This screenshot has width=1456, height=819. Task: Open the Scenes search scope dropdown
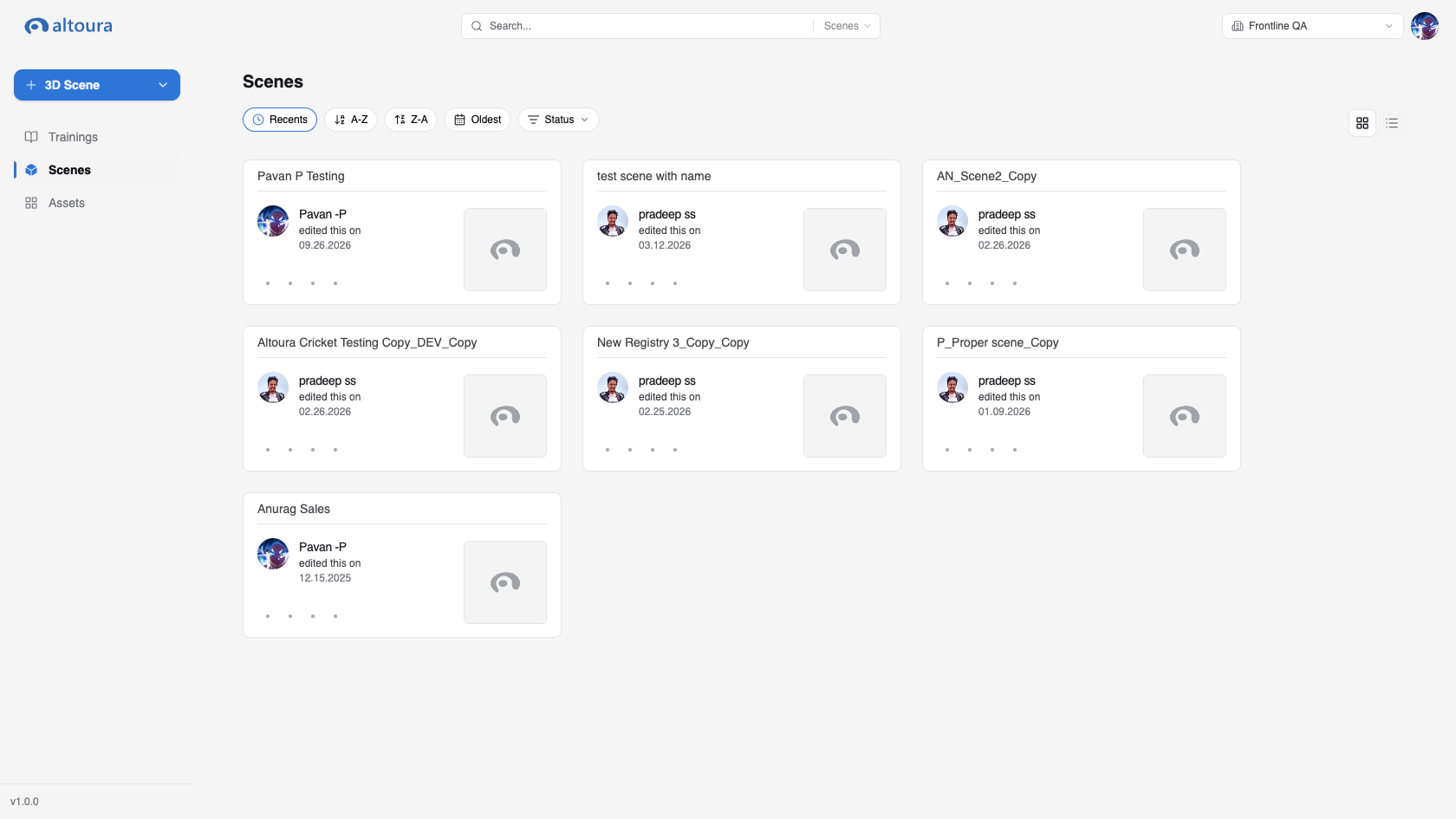[847, 26]
